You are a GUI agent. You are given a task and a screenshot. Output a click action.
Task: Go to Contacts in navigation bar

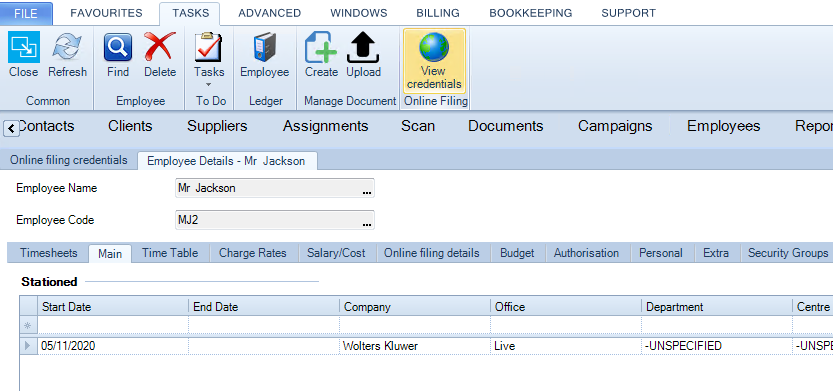[46, 126]
